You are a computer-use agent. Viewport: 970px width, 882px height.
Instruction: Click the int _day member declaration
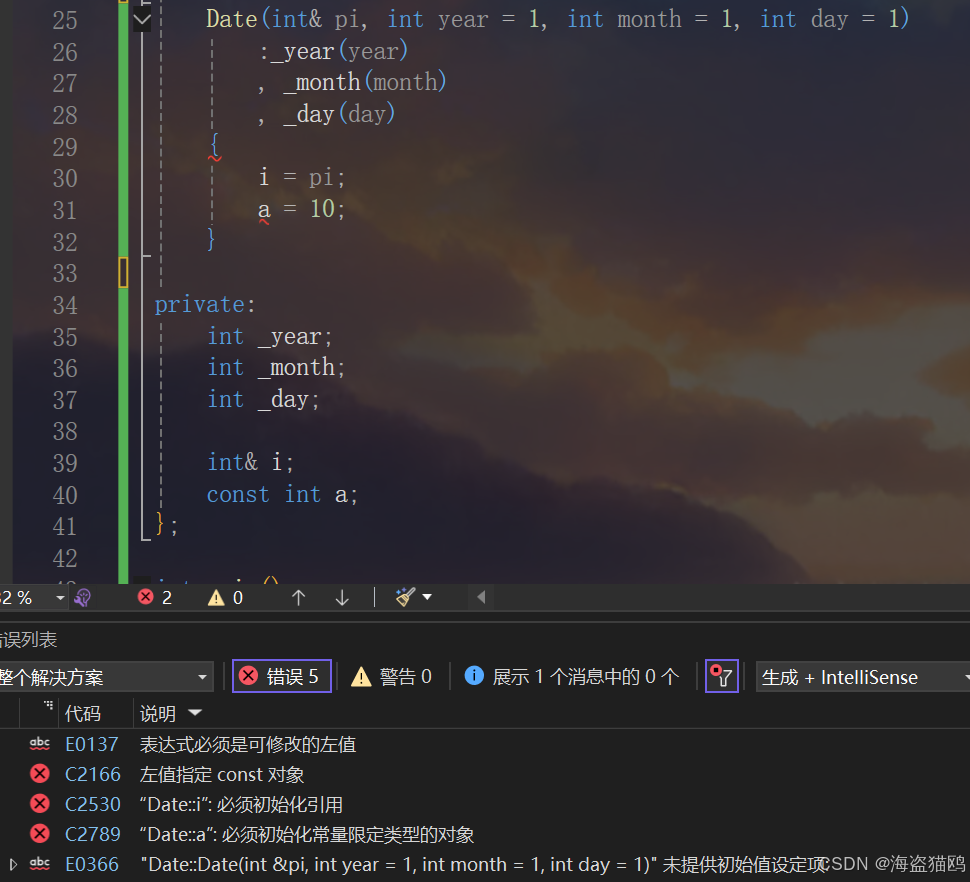click(x=263, y=400)
